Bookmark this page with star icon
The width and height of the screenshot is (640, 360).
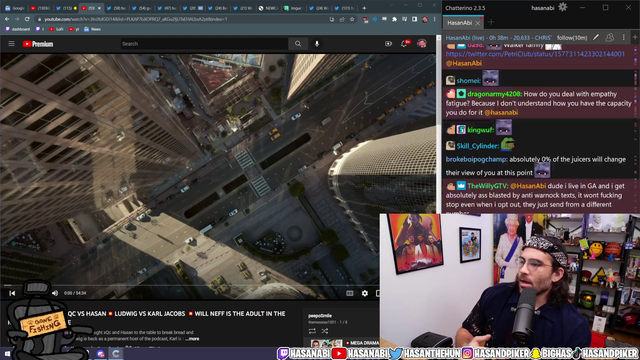click(352, 19)
